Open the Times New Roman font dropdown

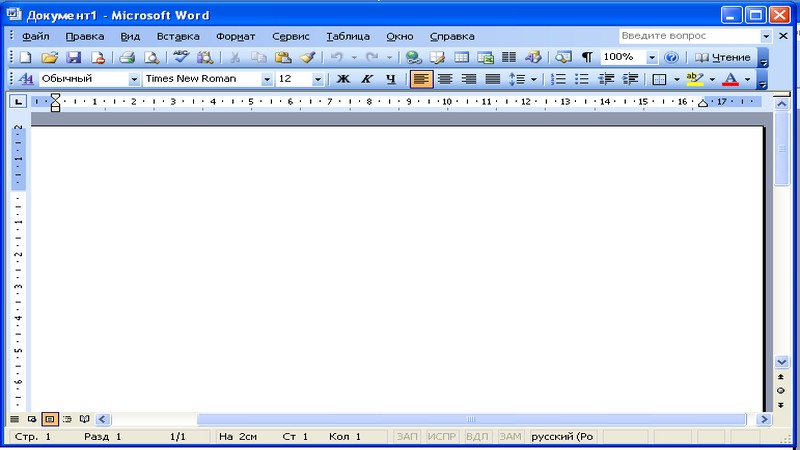tap(266, 79)
